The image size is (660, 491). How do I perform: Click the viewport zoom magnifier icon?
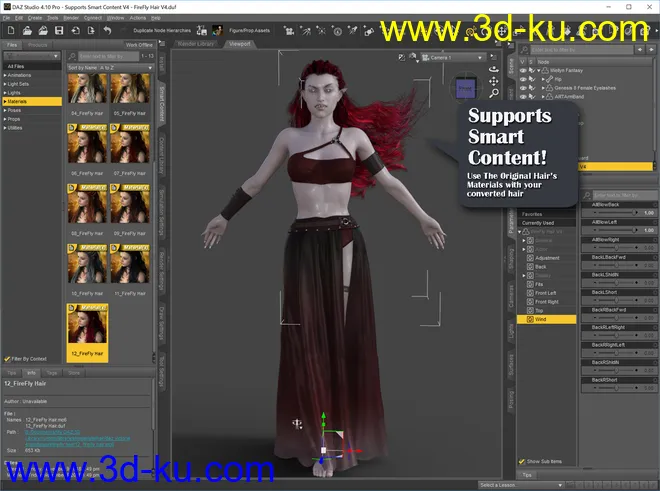pyautogui.click(x=494, y=92)
